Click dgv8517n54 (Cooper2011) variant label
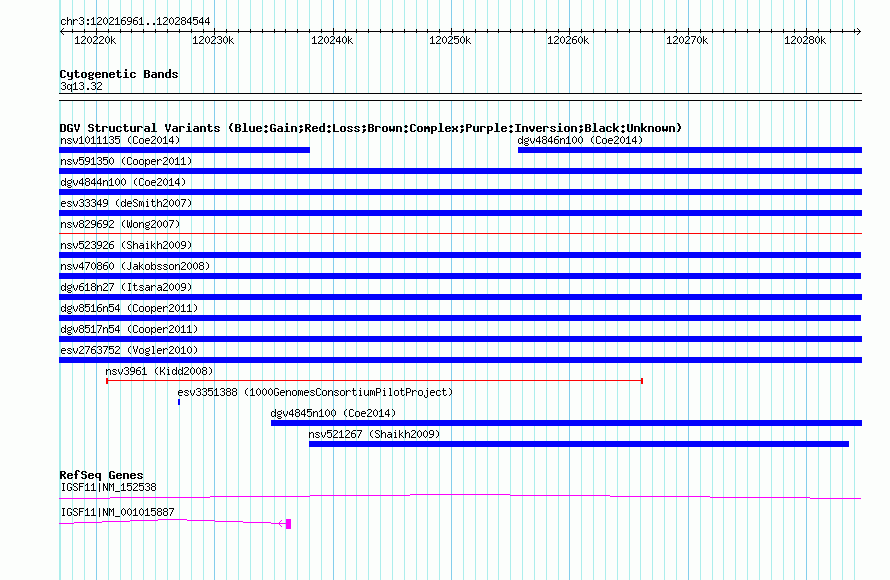This screenshot has width=890, height=580. pyautogui.click(x=129, y=329)
